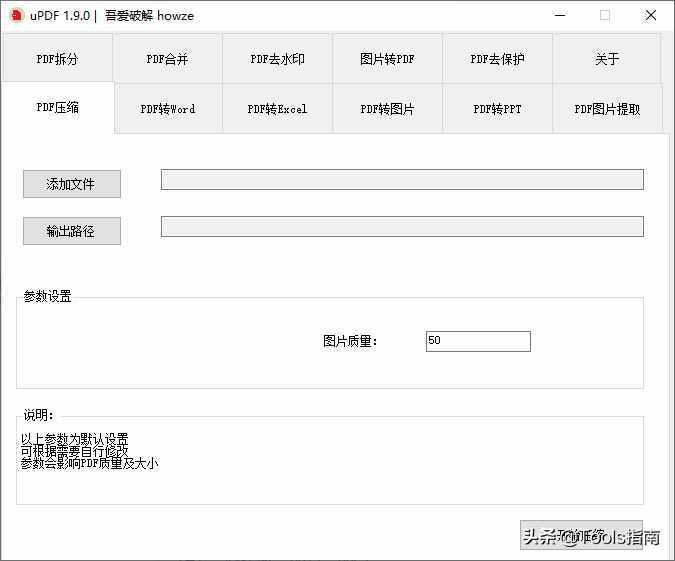Focus the 图片质量 value field
This screenshot has width=675, height=561.
[477, 341]
